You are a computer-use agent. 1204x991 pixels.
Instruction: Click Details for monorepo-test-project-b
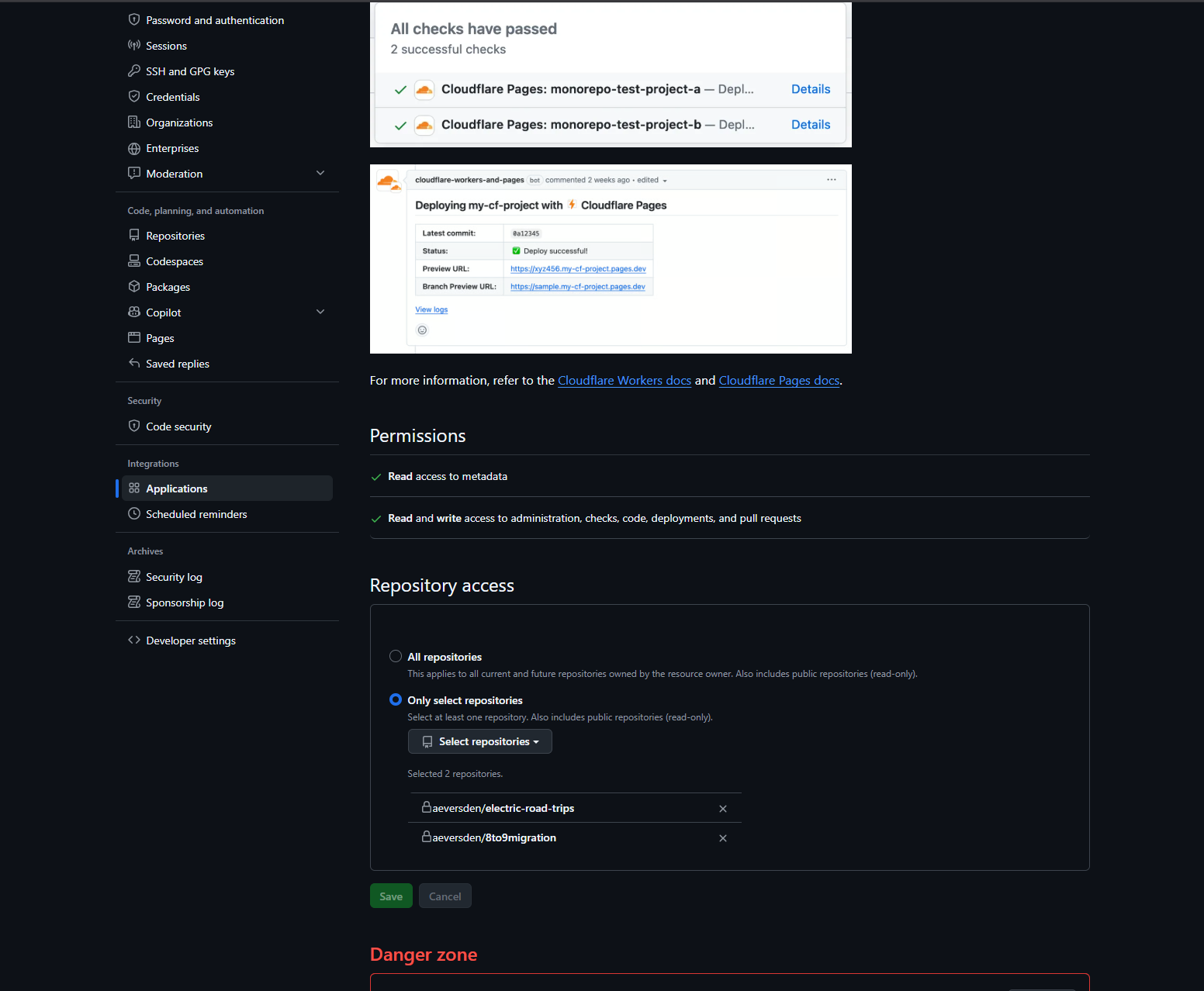tap(811, 125)
